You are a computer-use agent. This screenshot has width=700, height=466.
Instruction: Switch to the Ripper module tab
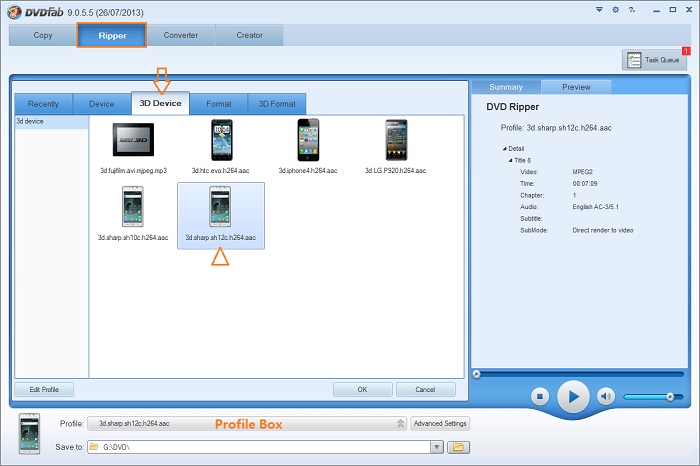click(x=112, y=35)
